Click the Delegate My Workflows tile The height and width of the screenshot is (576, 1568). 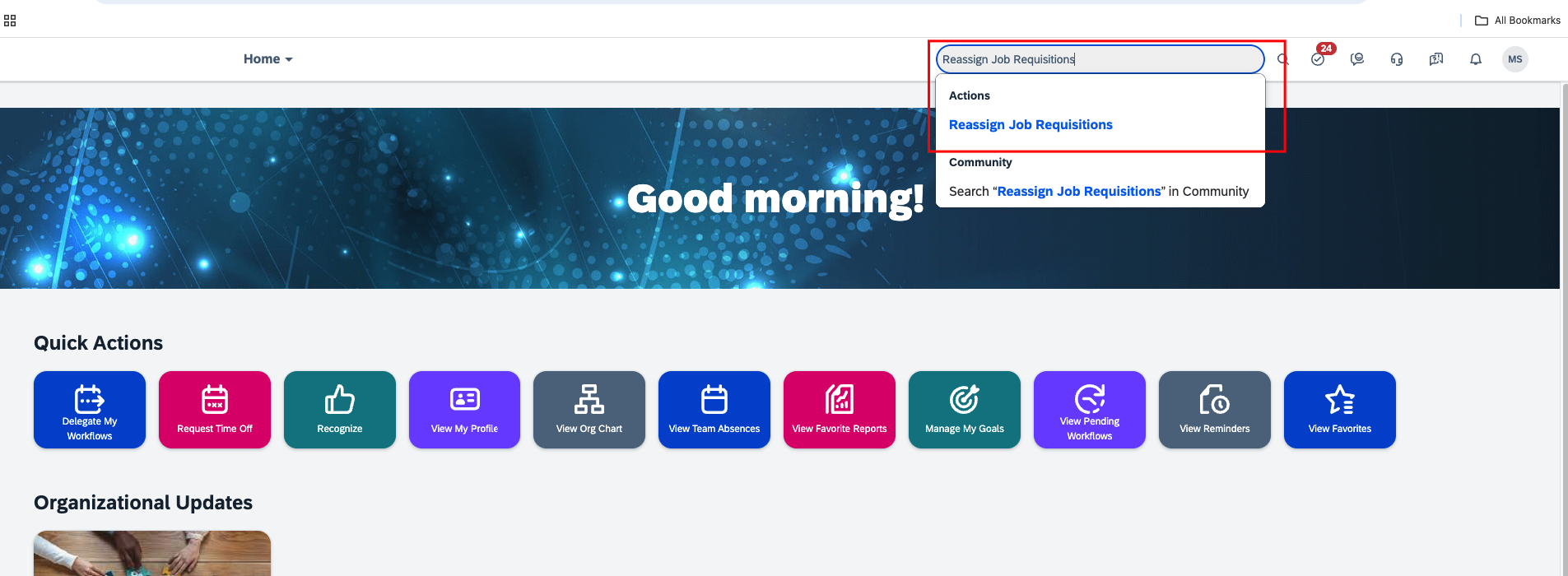pos(90,410)
